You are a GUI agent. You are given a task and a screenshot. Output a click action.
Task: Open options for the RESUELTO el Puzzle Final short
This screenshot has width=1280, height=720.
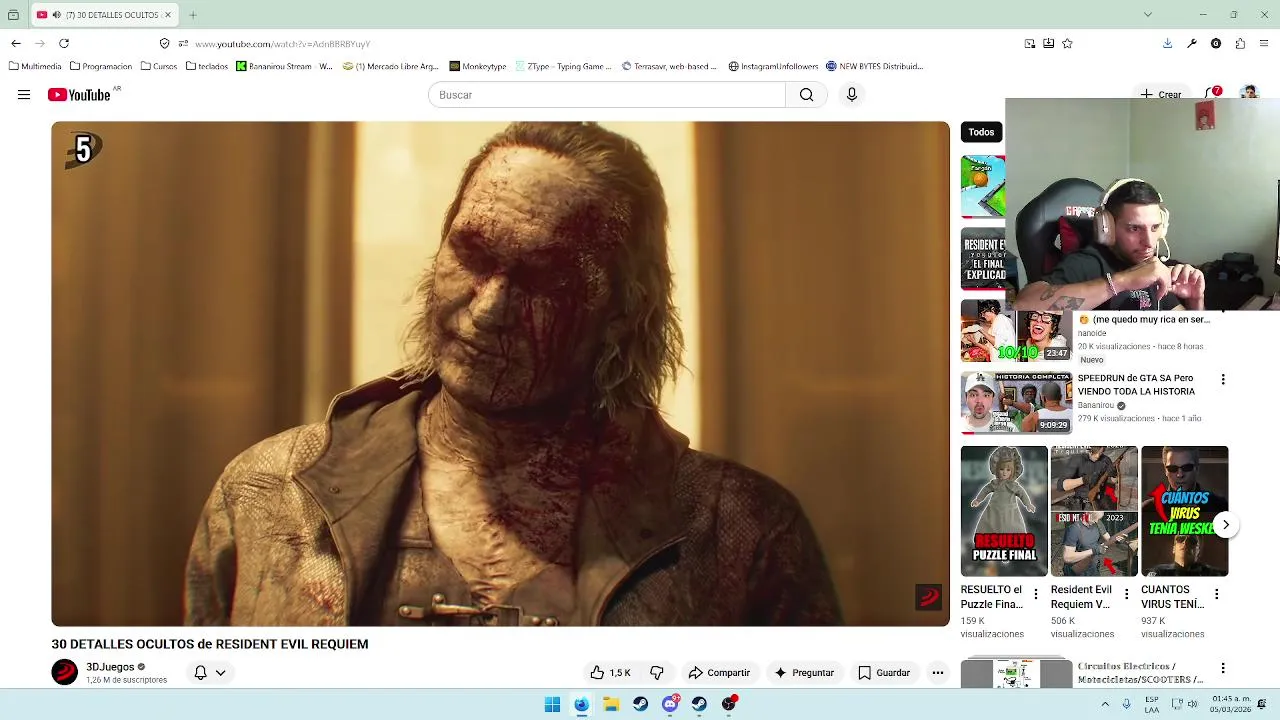tap(1036, 594)
